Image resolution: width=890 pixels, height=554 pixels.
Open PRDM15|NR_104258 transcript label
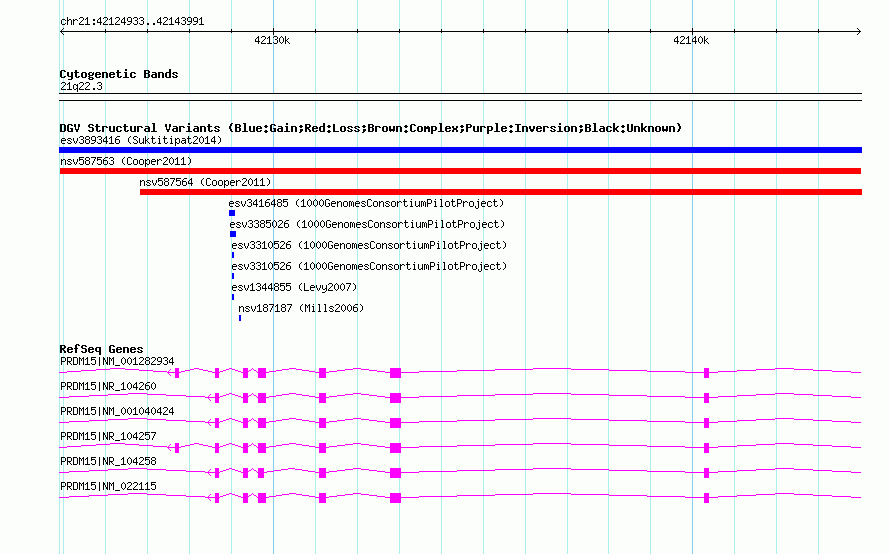pos(108,461)
